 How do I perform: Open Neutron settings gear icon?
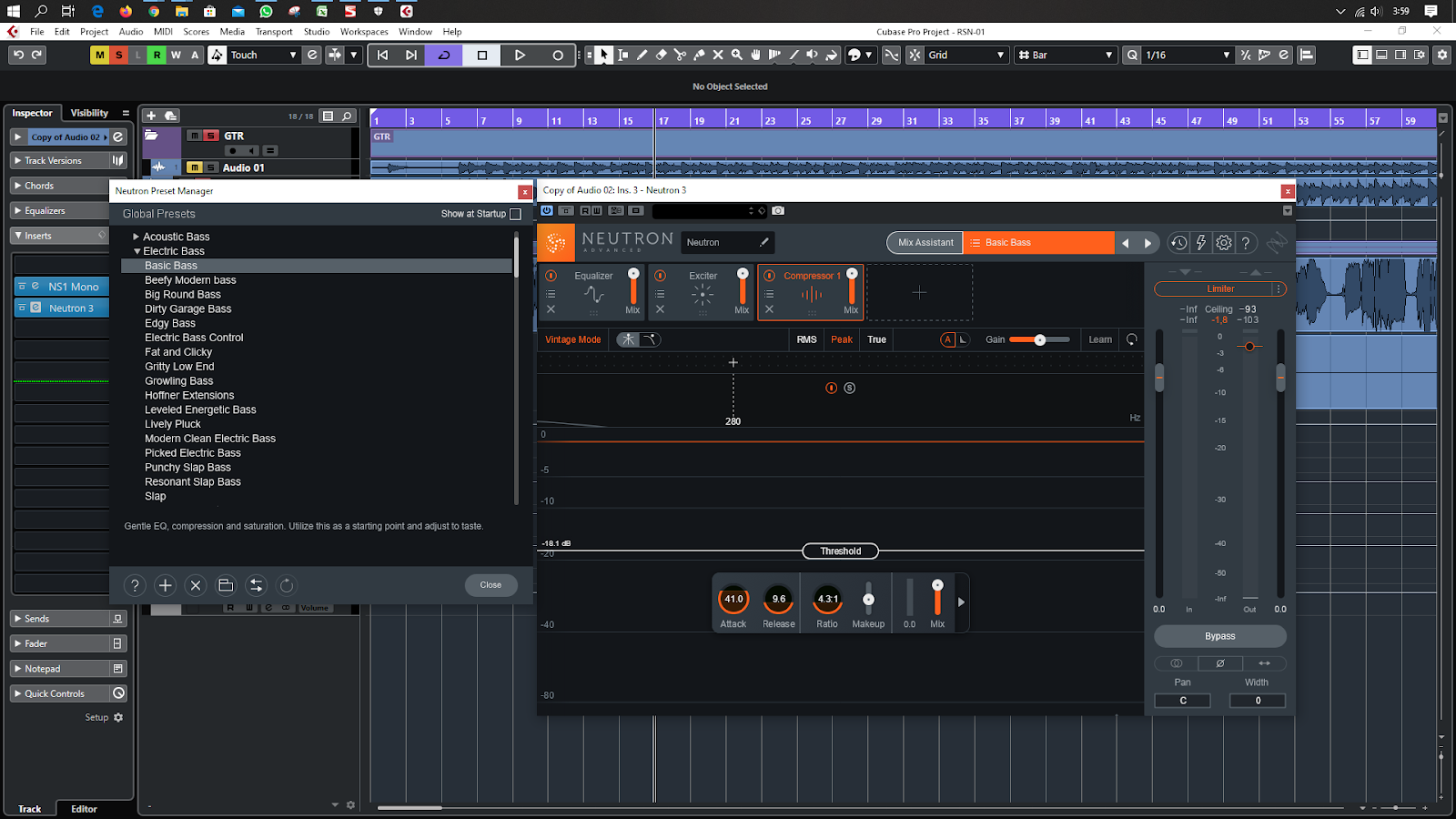pos(1224,243)
